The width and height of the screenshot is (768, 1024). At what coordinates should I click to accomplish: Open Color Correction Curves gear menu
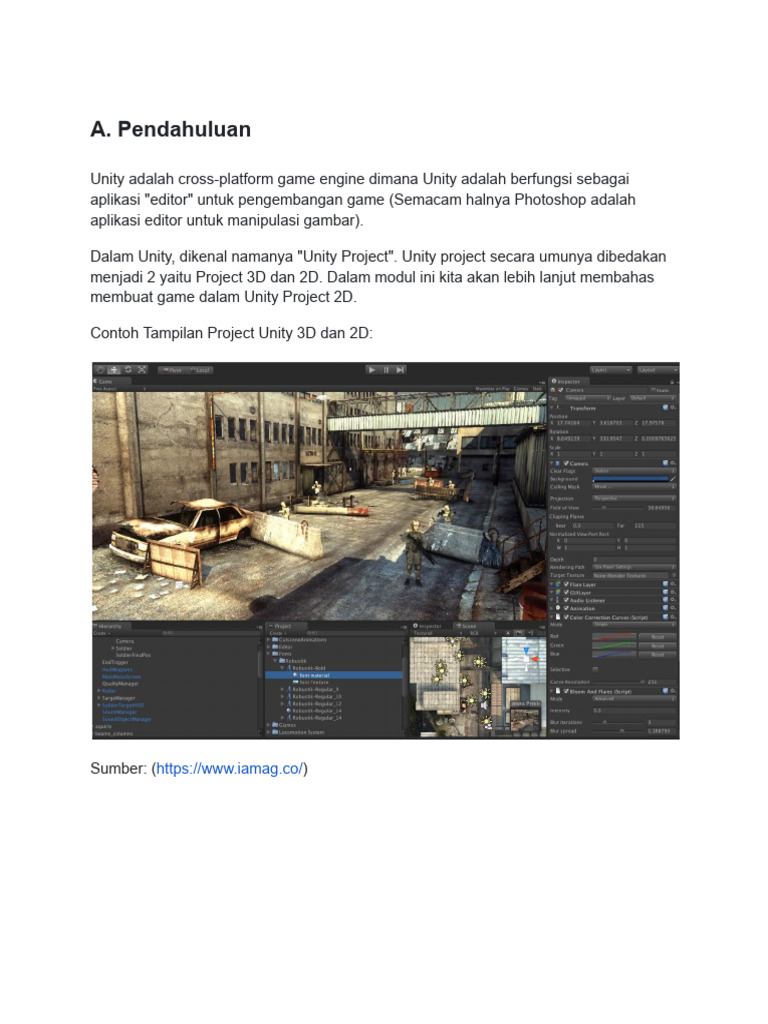[x=673, y=617]
